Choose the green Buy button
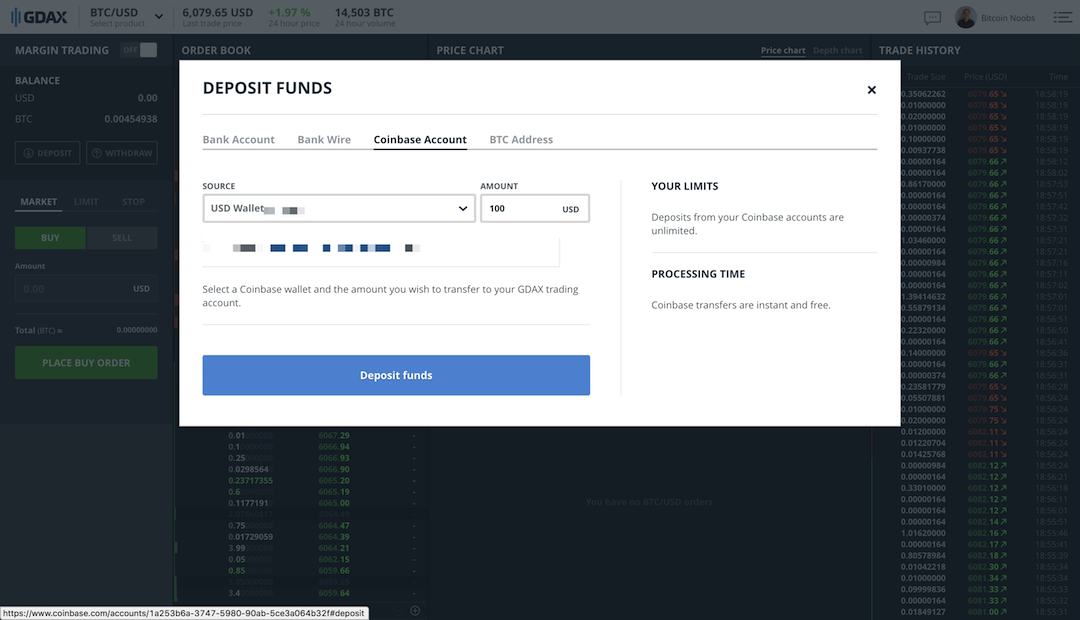Screen dimensions: 1080x620 click(50, 238)
